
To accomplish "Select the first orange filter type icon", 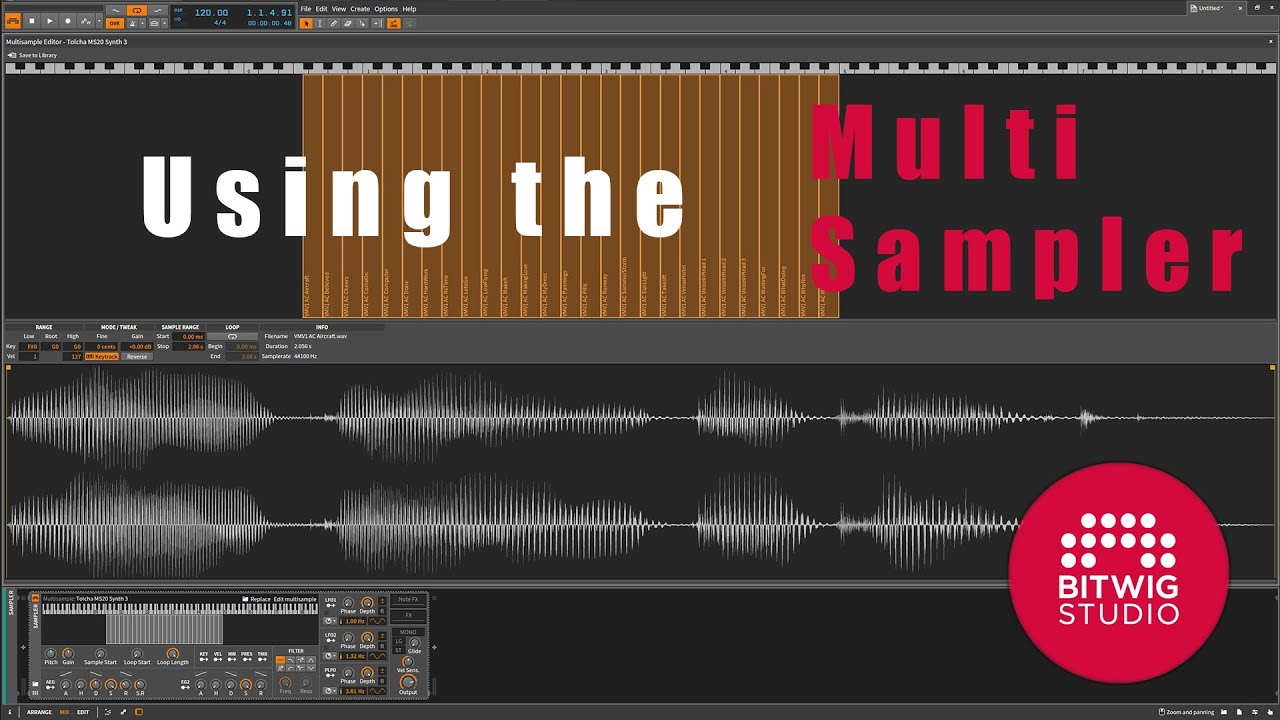I will 280,660.
